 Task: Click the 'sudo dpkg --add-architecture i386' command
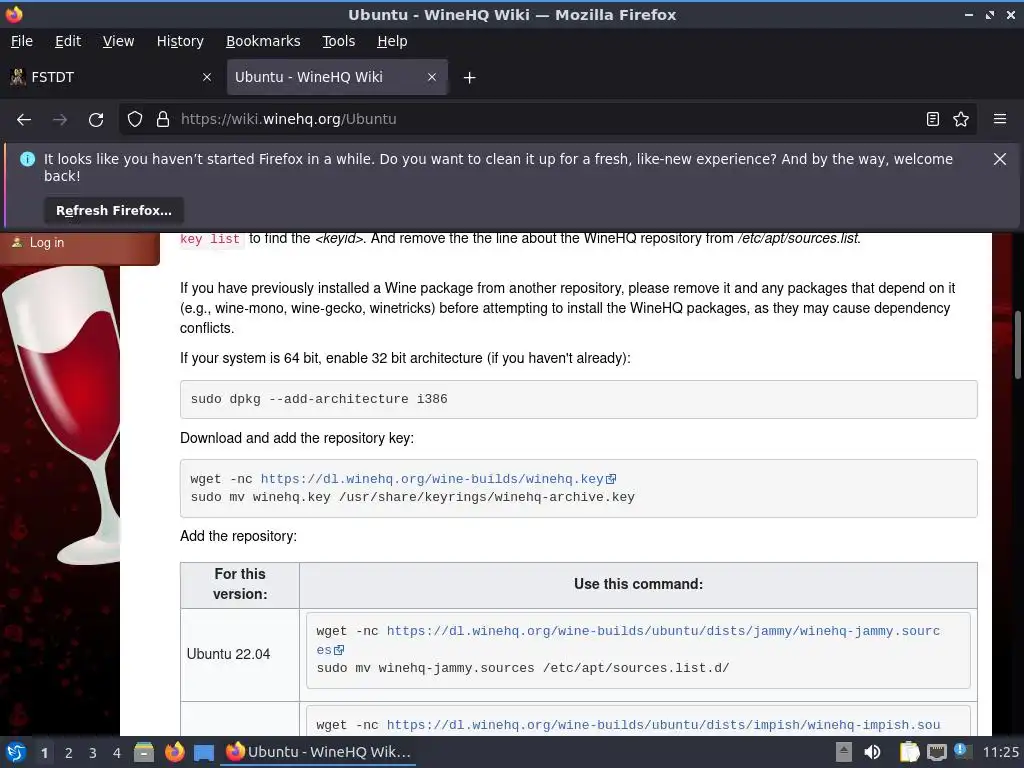click(x=319, y=399)
